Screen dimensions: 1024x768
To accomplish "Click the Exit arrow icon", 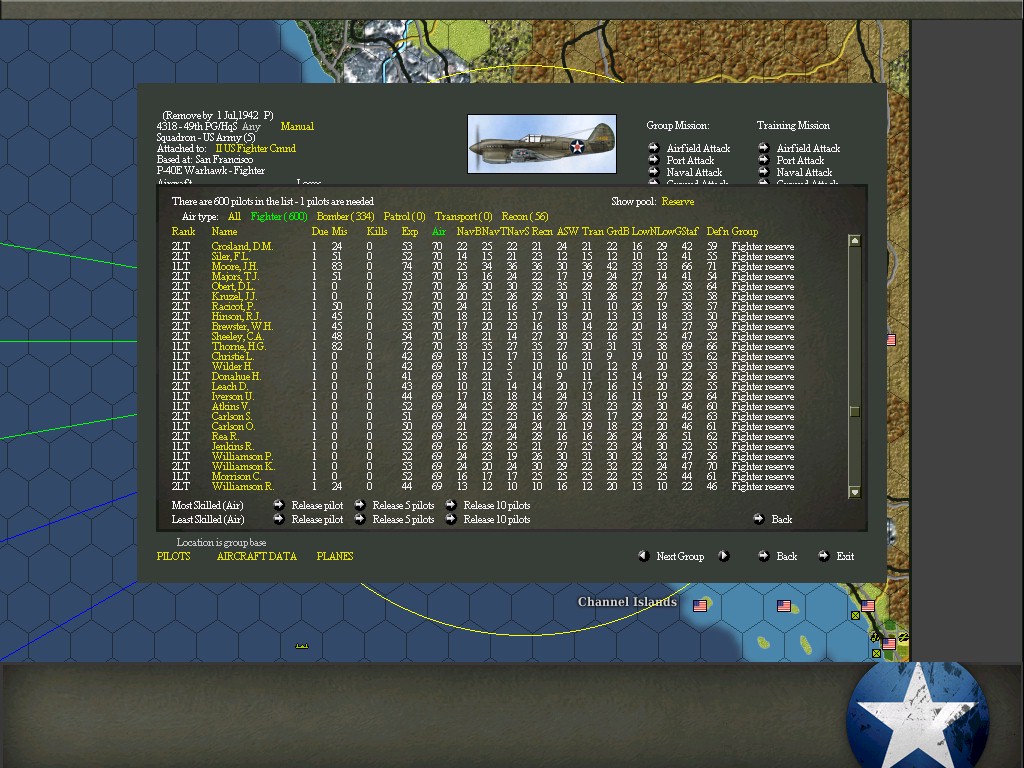I will [824, 556].
